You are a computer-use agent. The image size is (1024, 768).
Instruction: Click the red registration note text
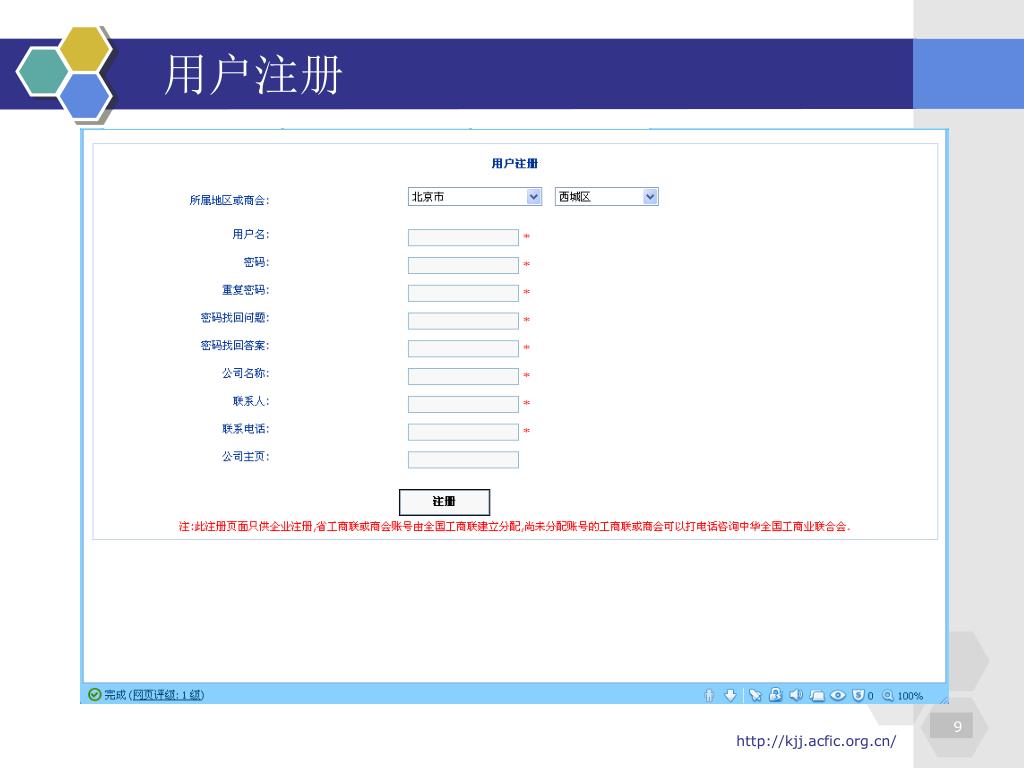click(515, 526)
